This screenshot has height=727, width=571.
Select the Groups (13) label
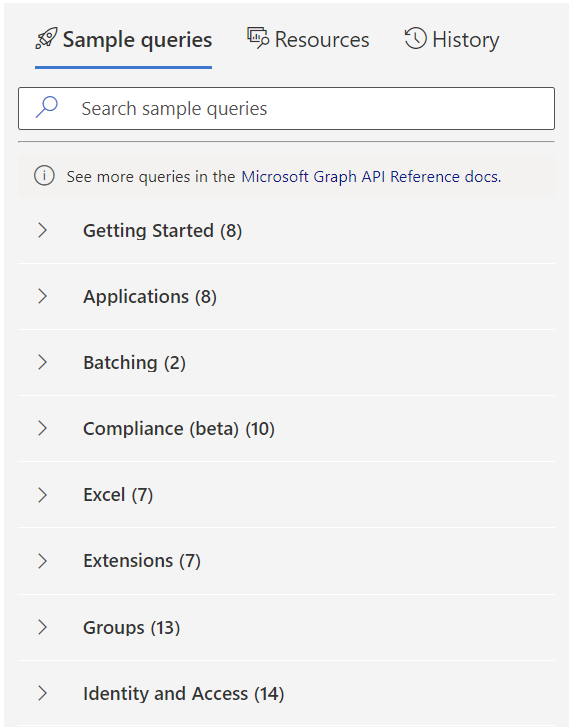132,628
